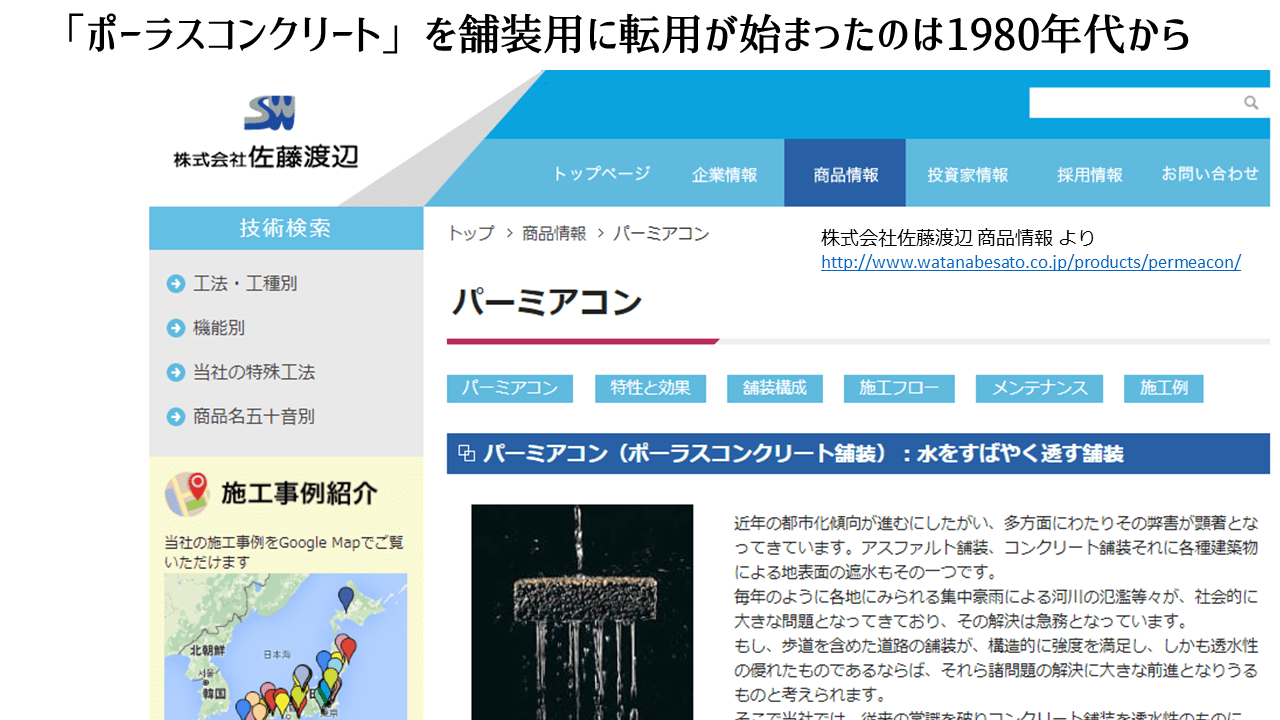Image resolution: width=1280 pixels, height=720 pixels.
Task: Select the 商品情報 navigation tab
Action: (x=845, y=173)
